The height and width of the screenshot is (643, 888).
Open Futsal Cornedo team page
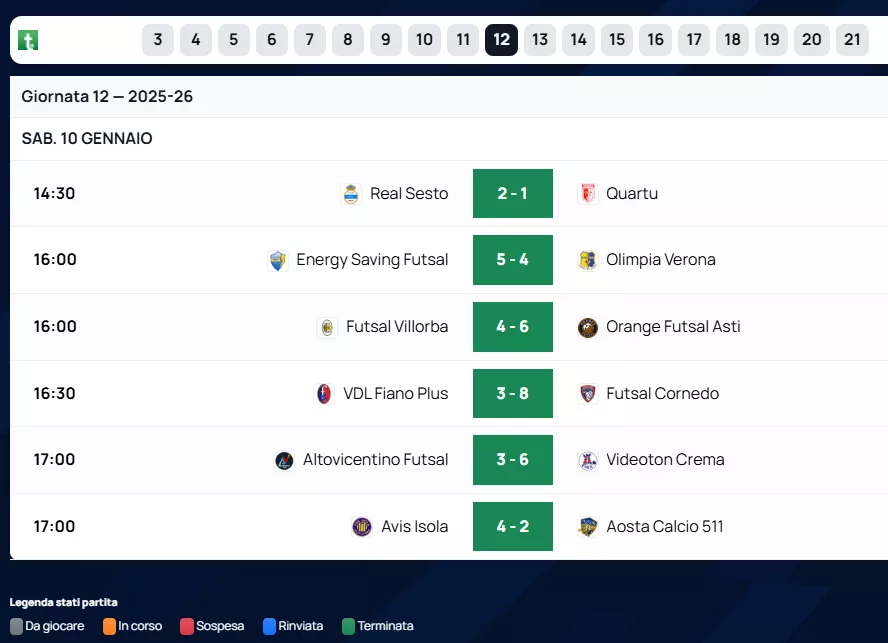662,394
